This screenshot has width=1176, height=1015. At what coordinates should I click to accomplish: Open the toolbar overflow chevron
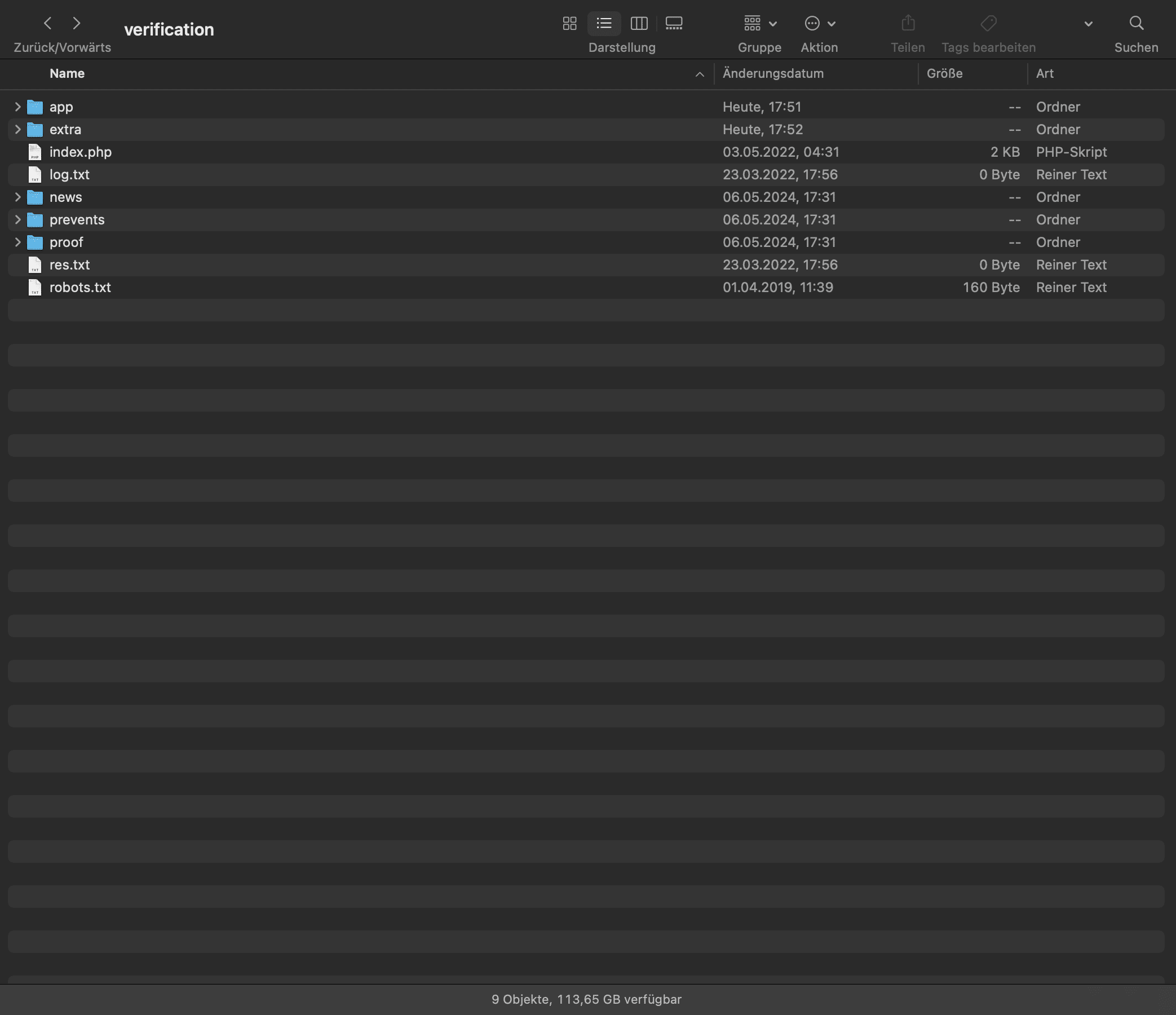tap(1088, 24)
